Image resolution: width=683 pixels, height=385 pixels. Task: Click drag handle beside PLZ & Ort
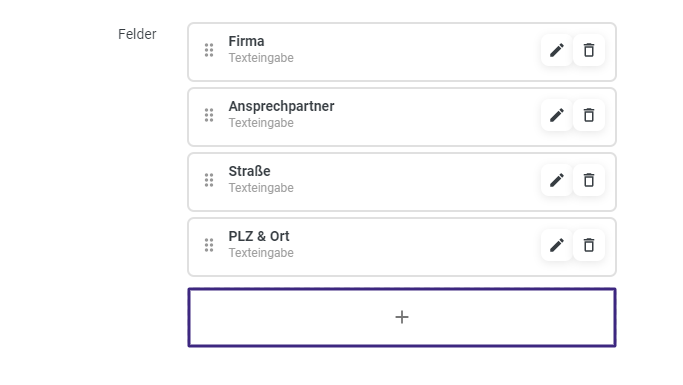click(209, 245)
